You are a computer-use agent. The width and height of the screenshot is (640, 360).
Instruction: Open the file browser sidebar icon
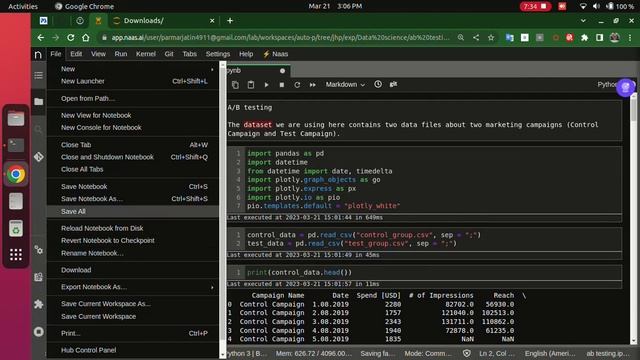point(38,102)
